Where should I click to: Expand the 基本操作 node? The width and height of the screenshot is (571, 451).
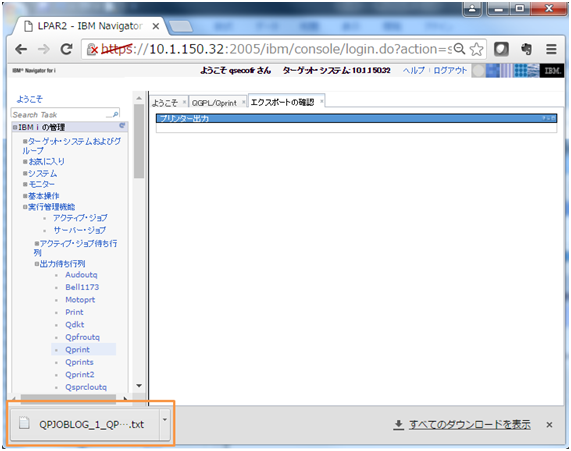[x=25, y=196]
